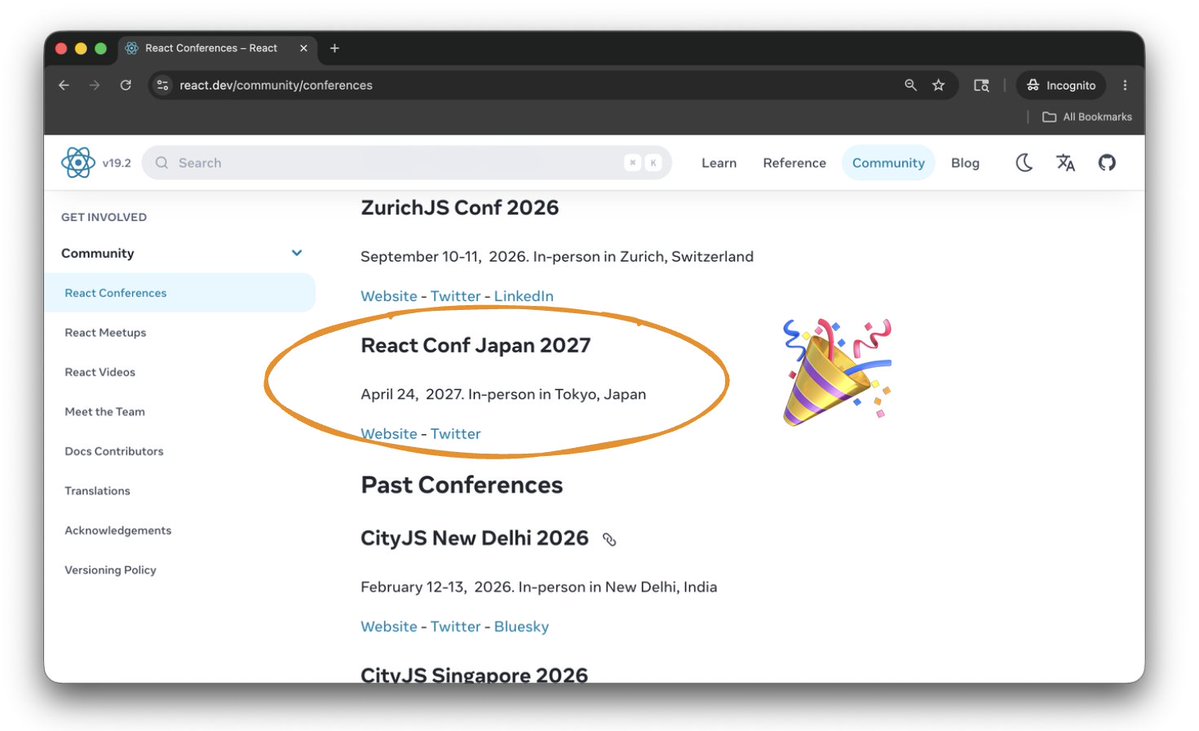Toggle dark mode with the moon icon
Screen dimensions: 1199x731
(1024, 162)
